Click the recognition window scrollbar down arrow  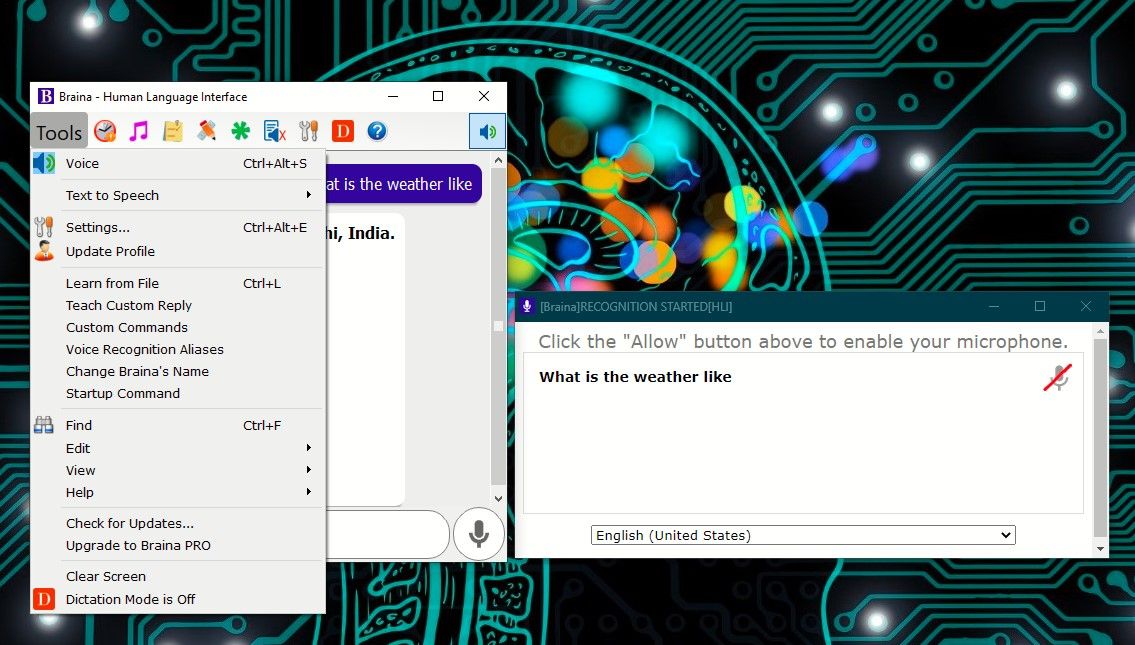coord(1100,549)
